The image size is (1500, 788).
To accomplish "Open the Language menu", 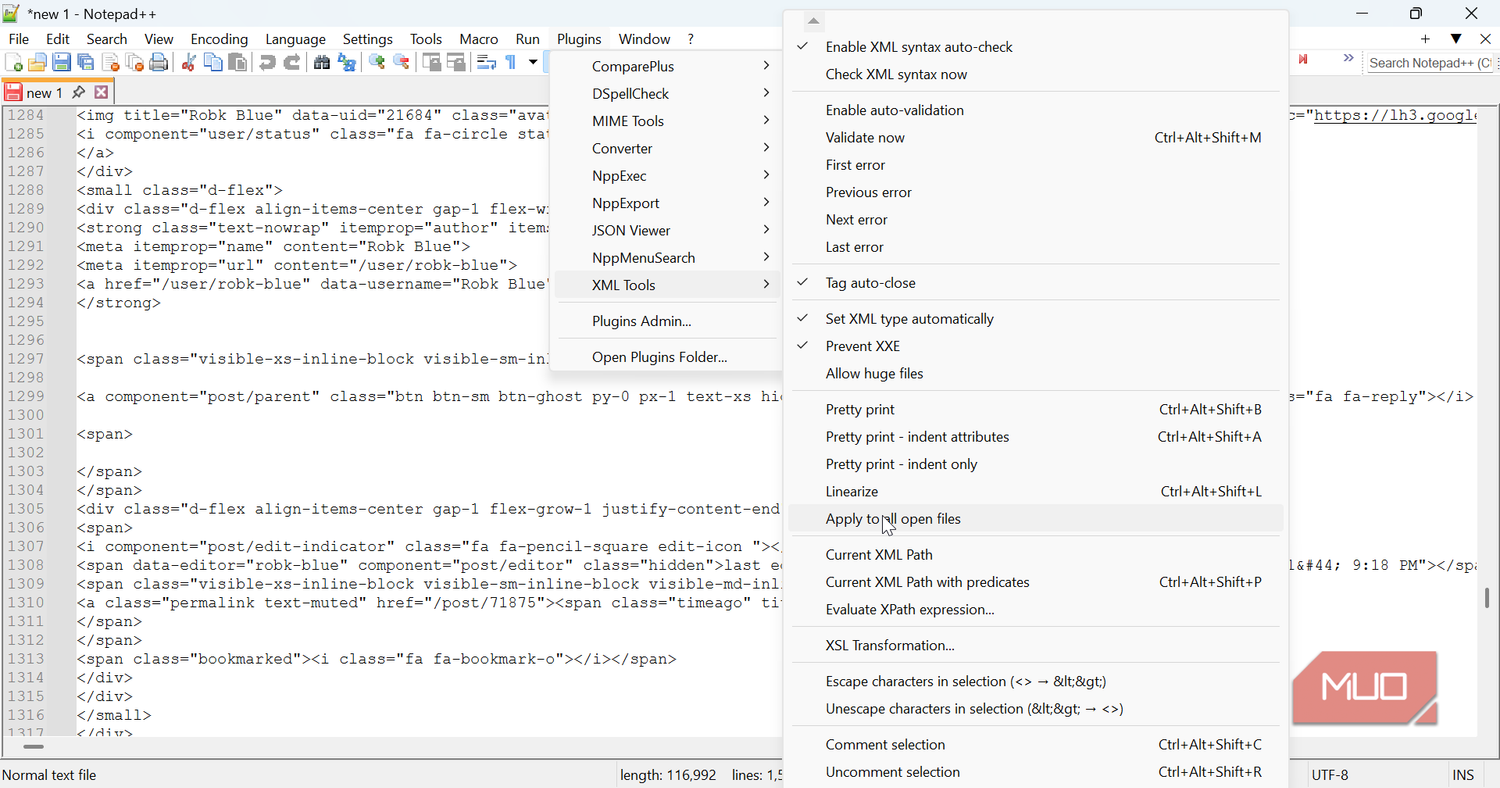I will click(x=295, y=39).
